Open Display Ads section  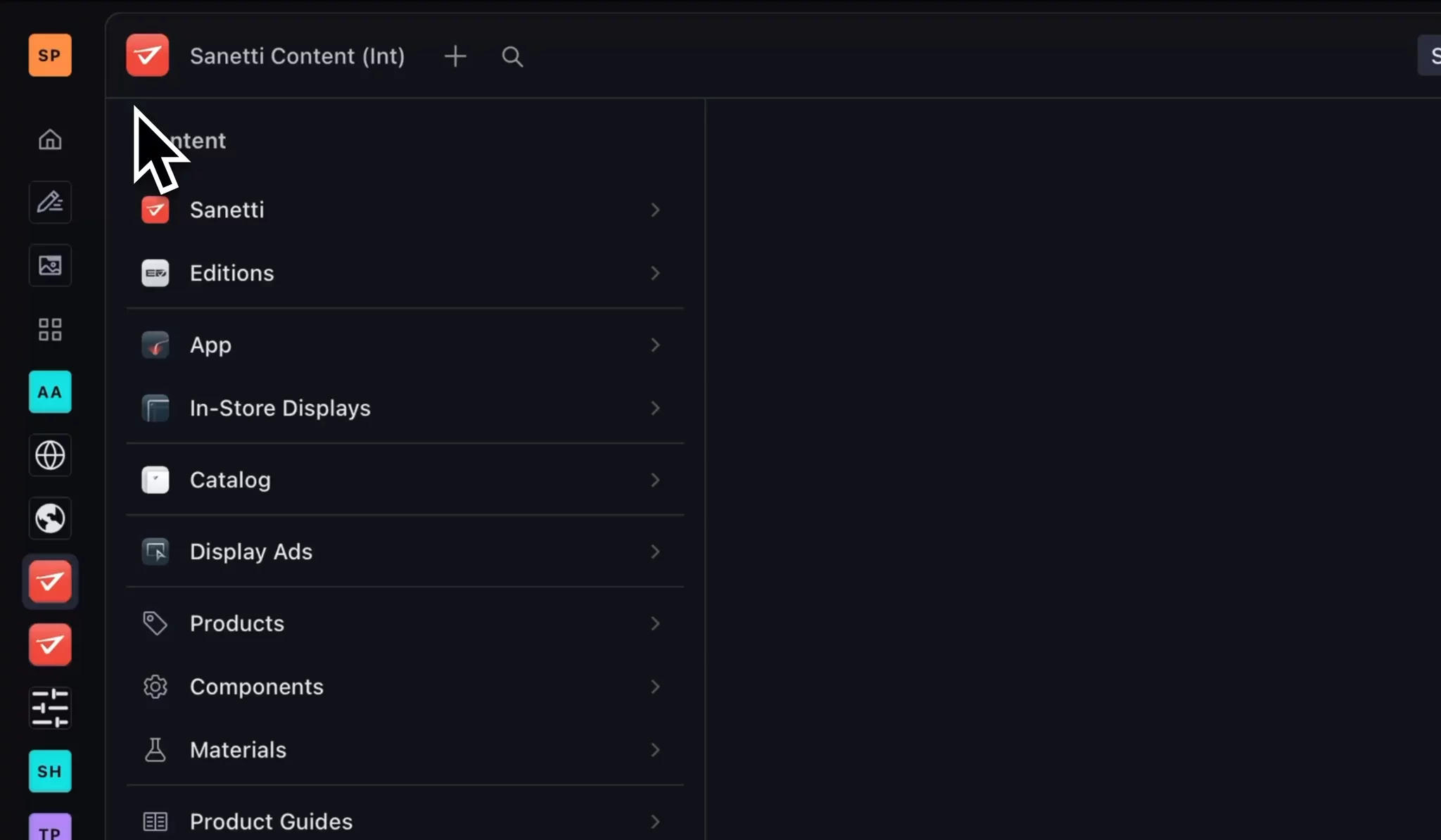[x=251, y=552]
